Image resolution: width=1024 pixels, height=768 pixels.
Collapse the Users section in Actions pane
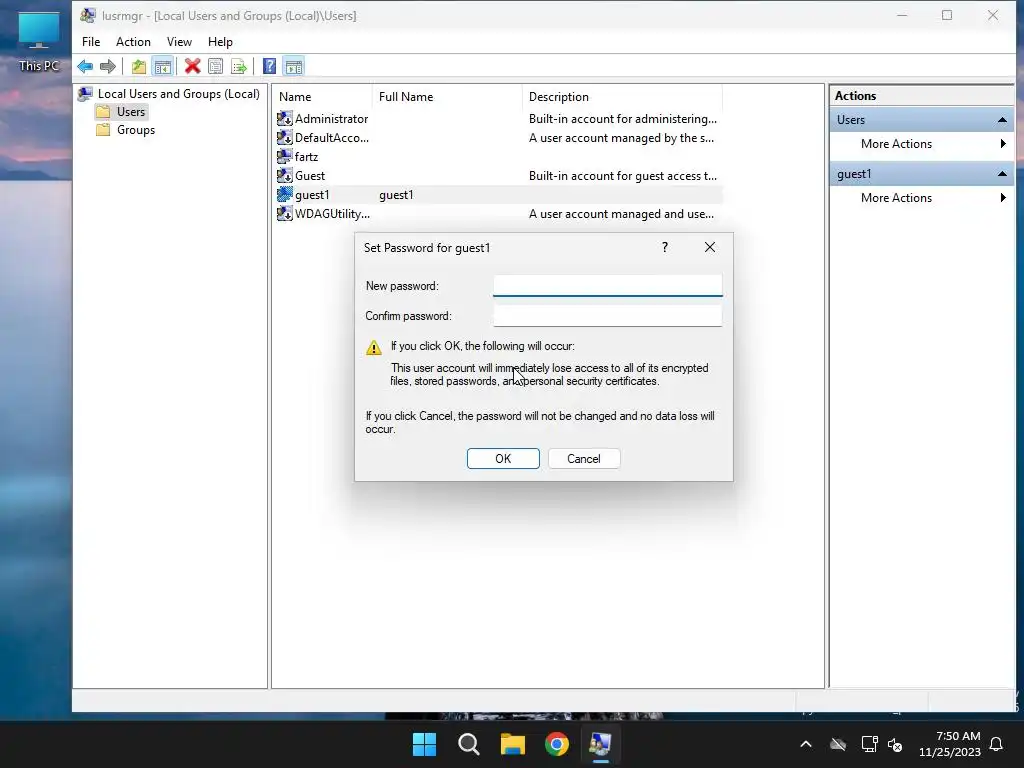pos(1002,120)
